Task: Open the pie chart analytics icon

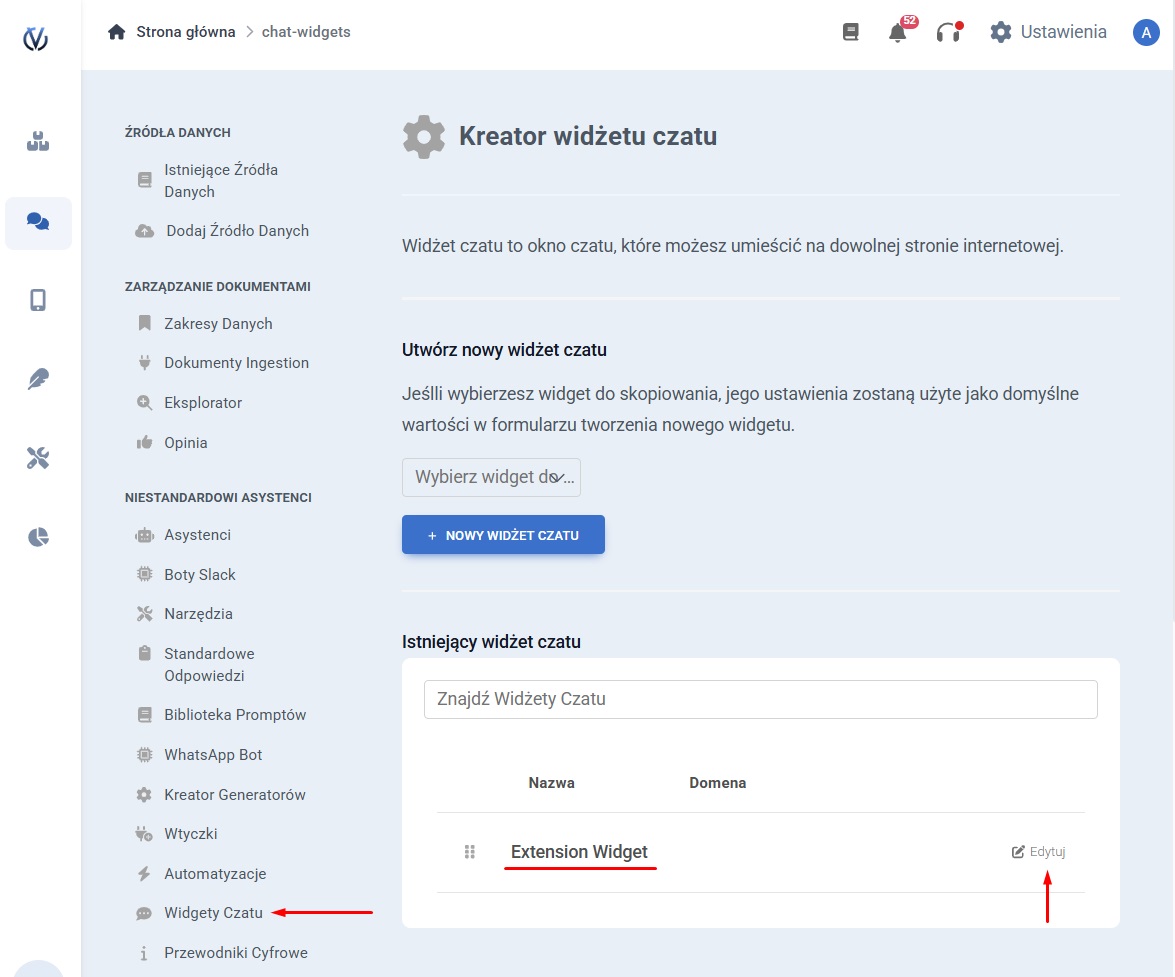Action: tap(38, 537)
